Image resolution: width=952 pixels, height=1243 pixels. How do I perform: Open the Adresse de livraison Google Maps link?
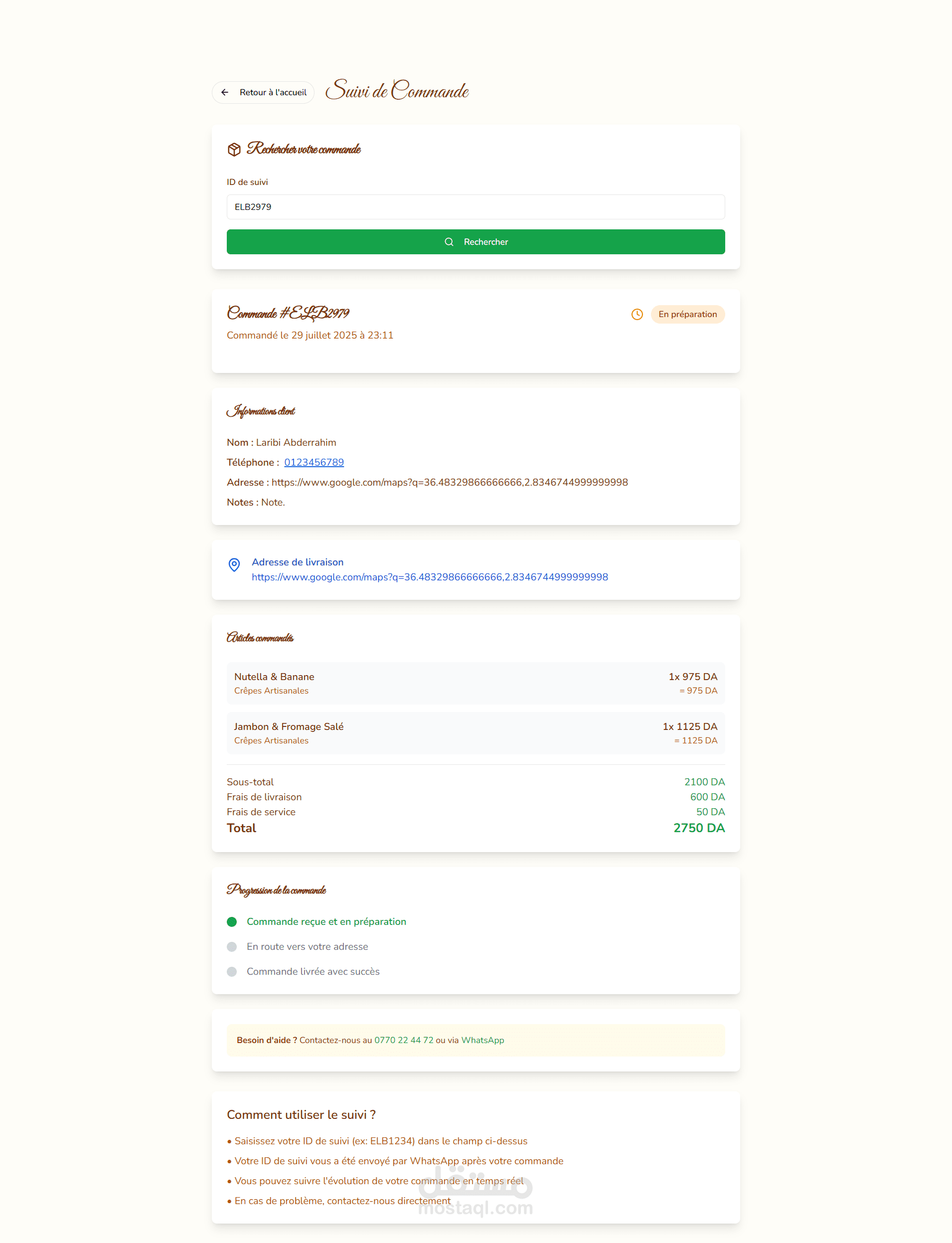(x=430, y=577)
